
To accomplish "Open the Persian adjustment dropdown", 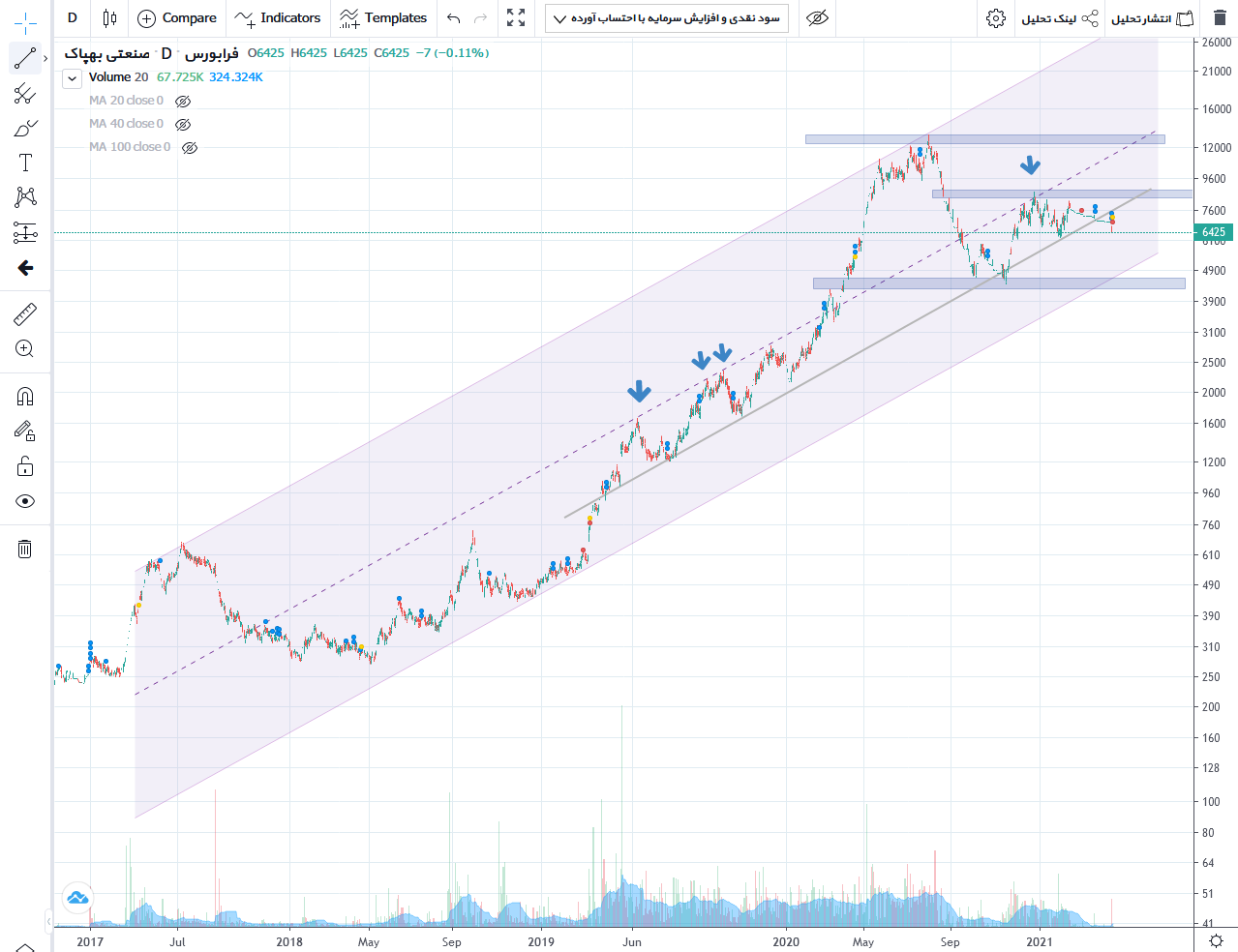I will (x=667, y=18).
